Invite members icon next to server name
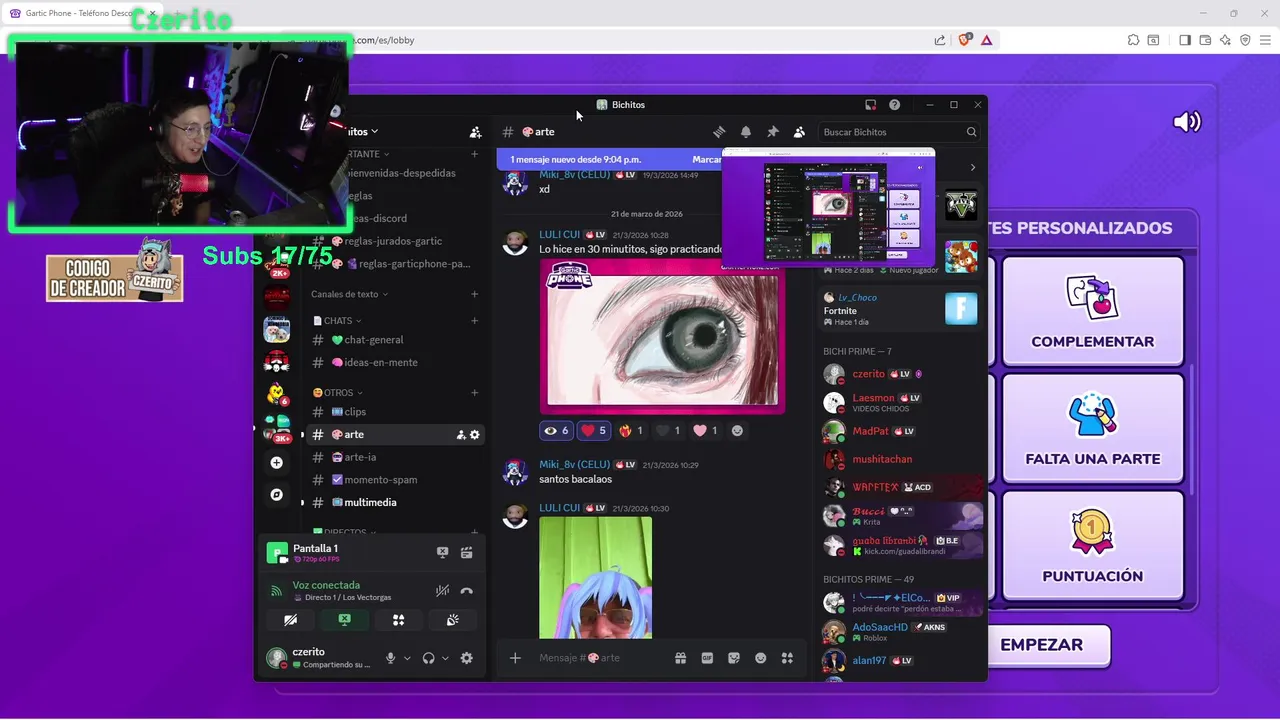Image resolution: width=1280 pixels, height=720 pixels. [475, 132]
